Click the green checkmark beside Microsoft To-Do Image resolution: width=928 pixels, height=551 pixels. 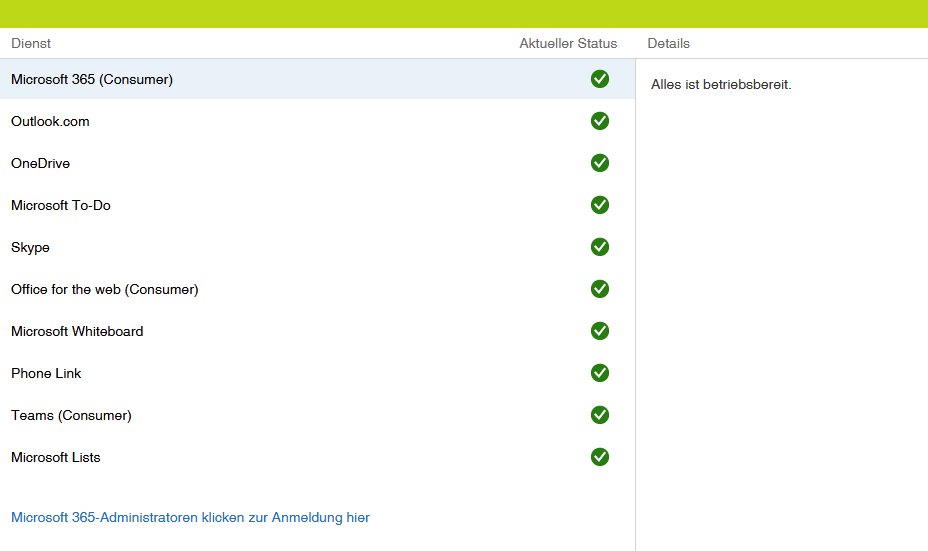tap(600, 205)
